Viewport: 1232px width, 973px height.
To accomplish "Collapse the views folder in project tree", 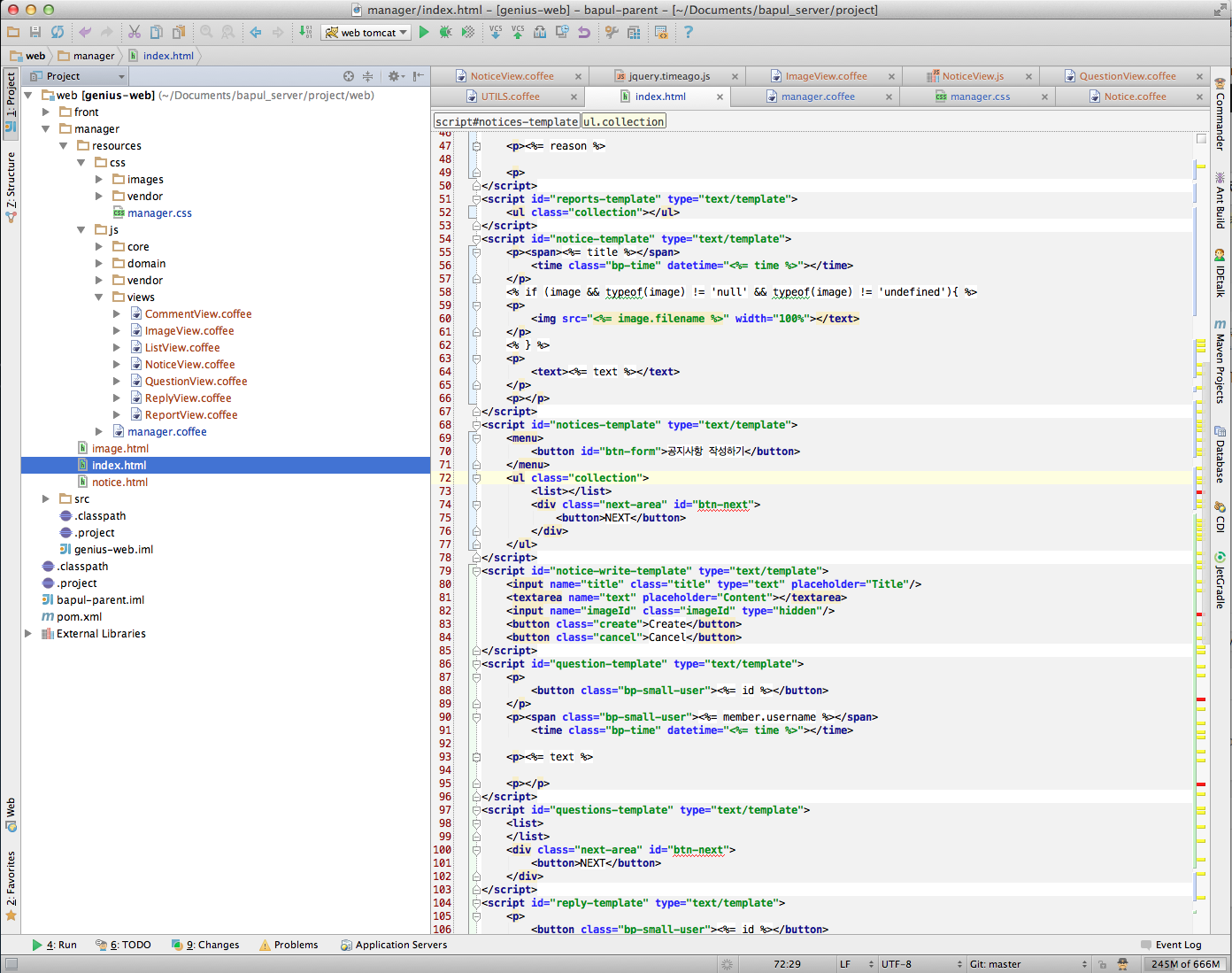I will 99,297.
